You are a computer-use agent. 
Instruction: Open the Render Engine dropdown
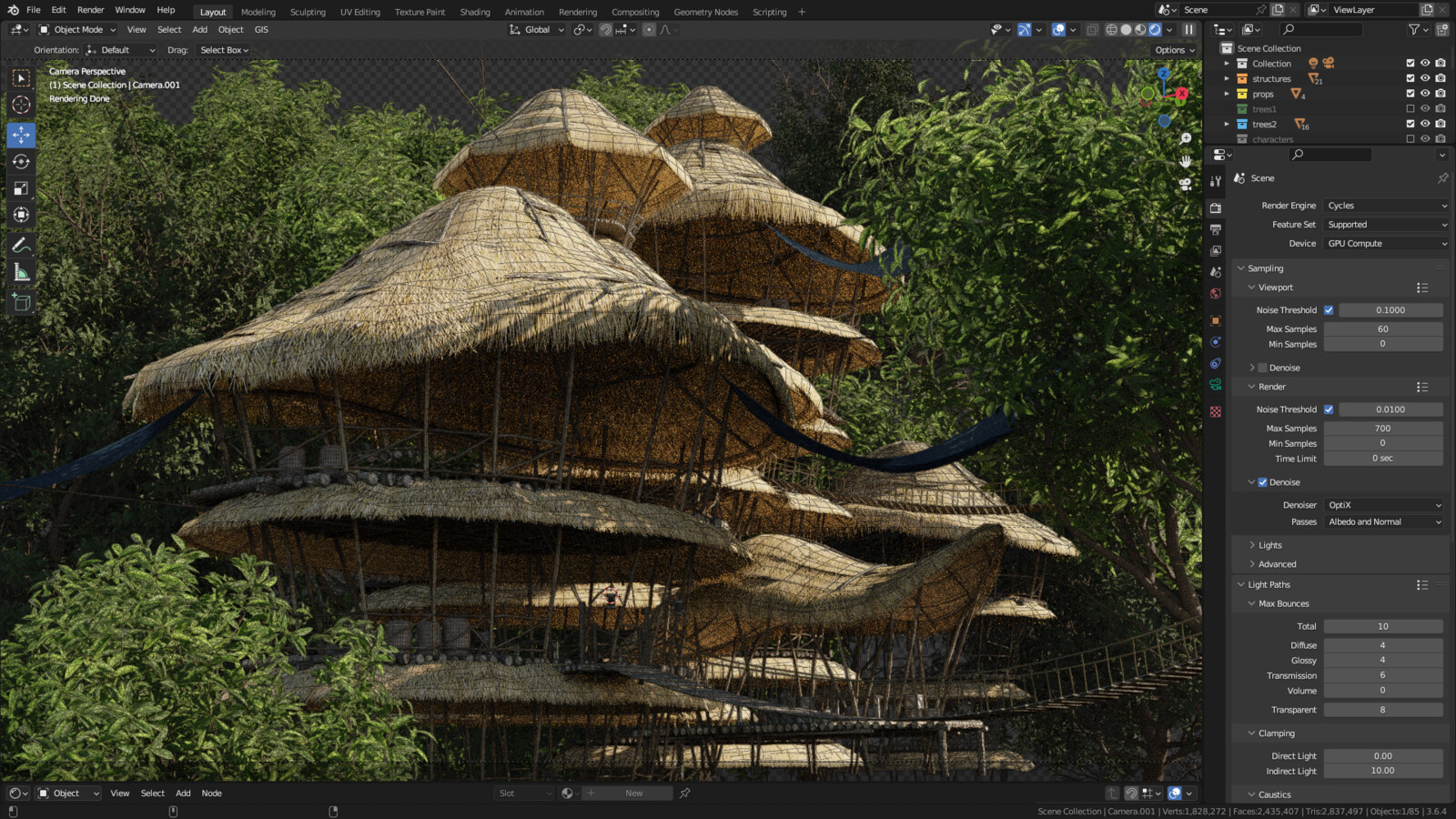pyautogui.click(x=1385, y=205)
